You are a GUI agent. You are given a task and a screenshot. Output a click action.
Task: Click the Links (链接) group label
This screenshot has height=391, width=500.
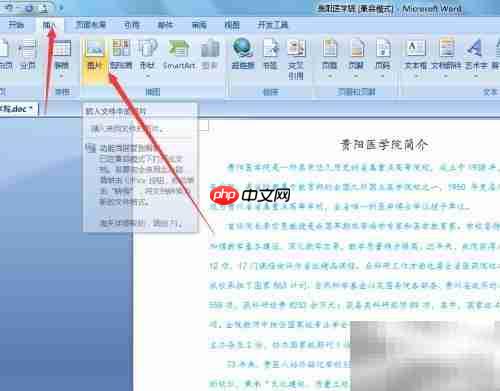point(270,92)
